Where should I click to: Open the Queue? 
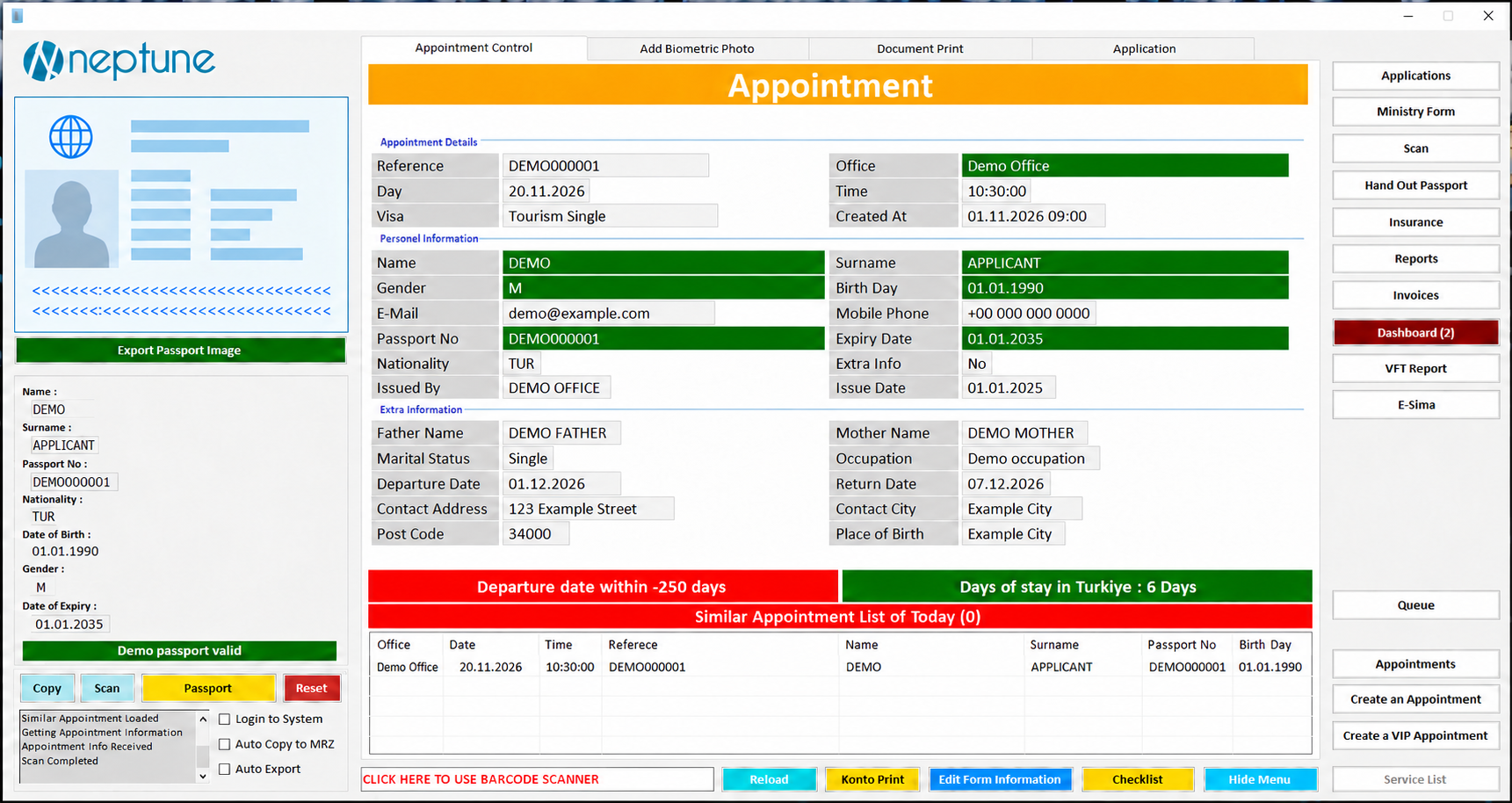[1415, 605]
